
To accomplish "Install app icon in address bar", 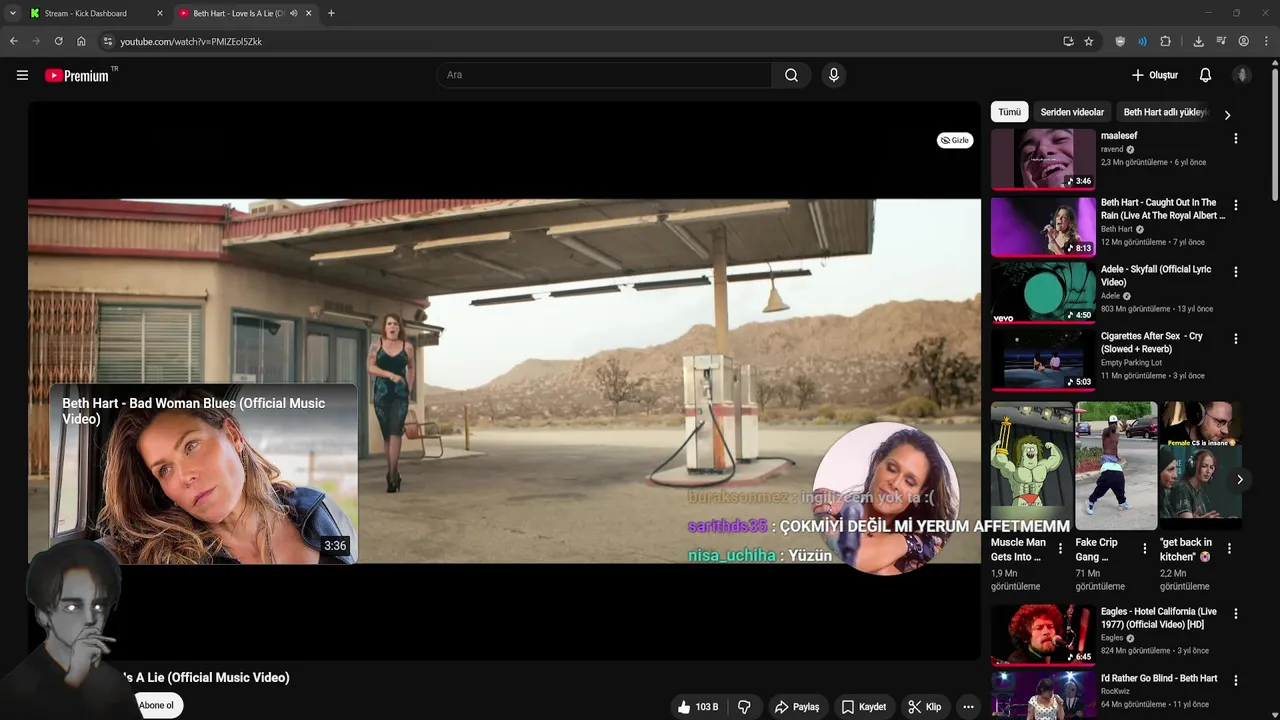I will (x=1068, y=41).
